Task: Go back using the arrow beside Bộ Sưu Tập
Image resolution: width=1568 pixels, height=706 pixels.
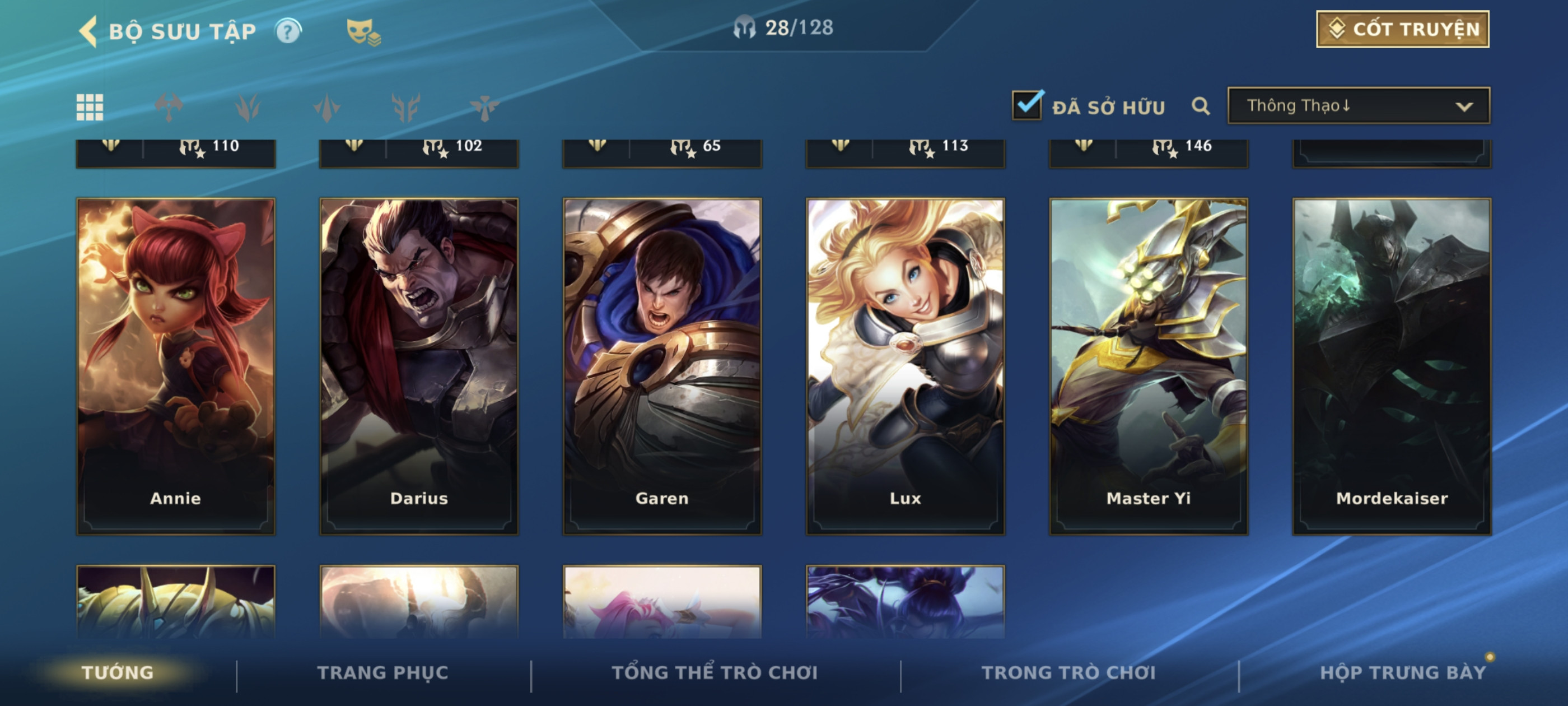Action: (88, 31)
